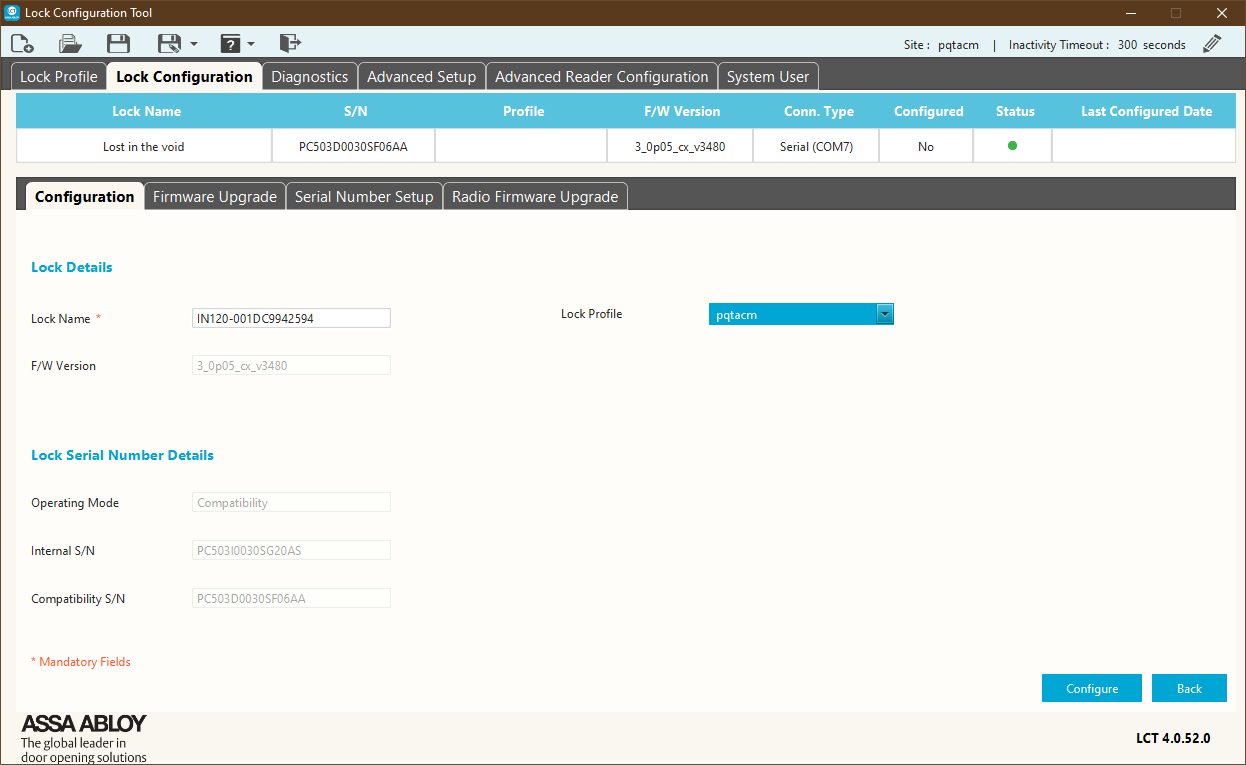Expand the Save As dropdown arrow
Screen dimensions: 1246x765
pyautogui.click(x=193, y=44)
